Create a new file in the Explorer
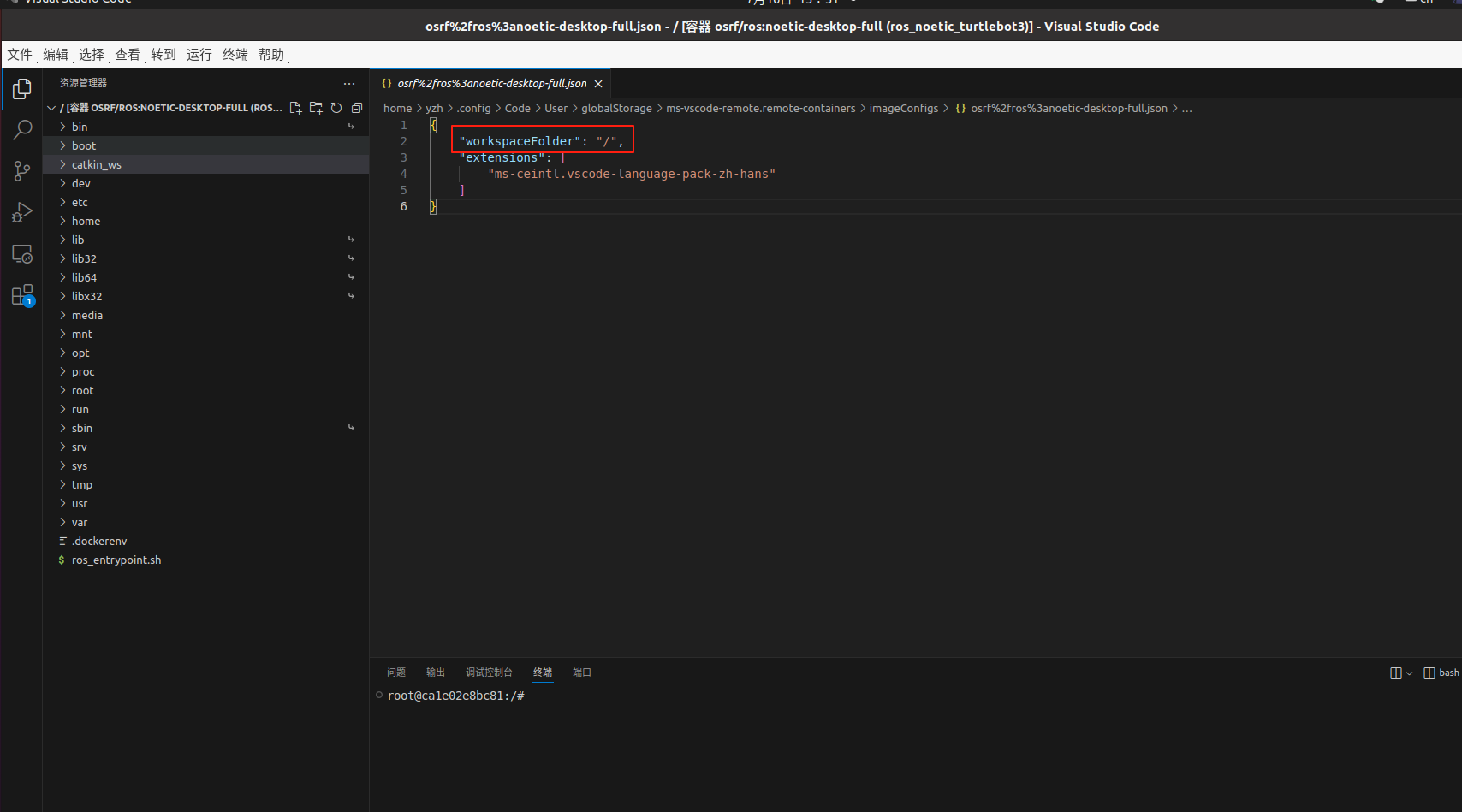The height and width of the screenshot is (812, 1462). click(295, 108)
